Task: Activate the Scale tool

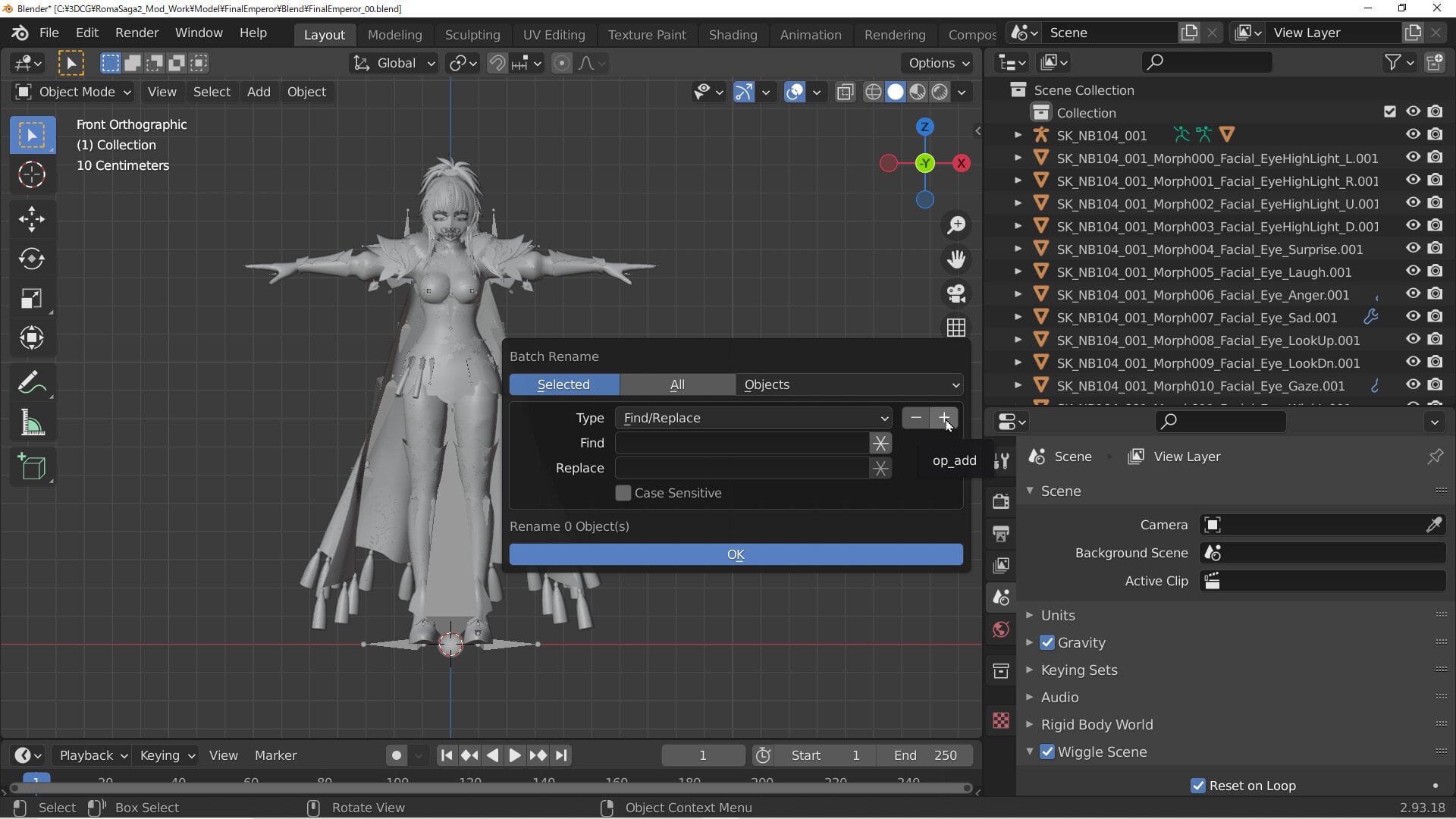Action: 32,299
